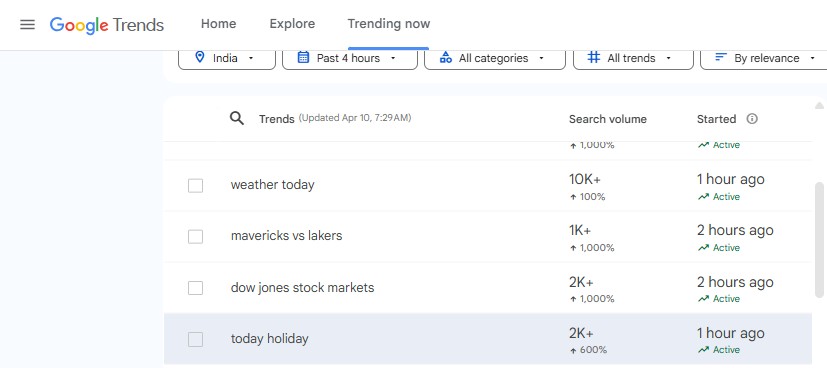Open the weather today trend
The width and height of the screenshot is (827, 368).
tap(273, 185)
